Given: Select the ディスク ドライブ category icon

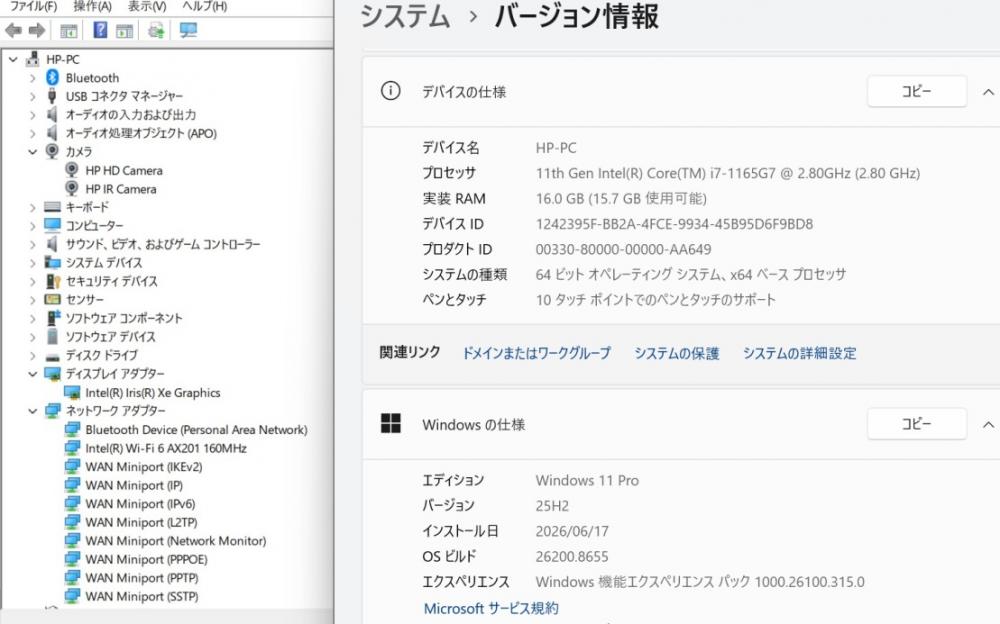Looking at the screenshot, I should [52, 355].
